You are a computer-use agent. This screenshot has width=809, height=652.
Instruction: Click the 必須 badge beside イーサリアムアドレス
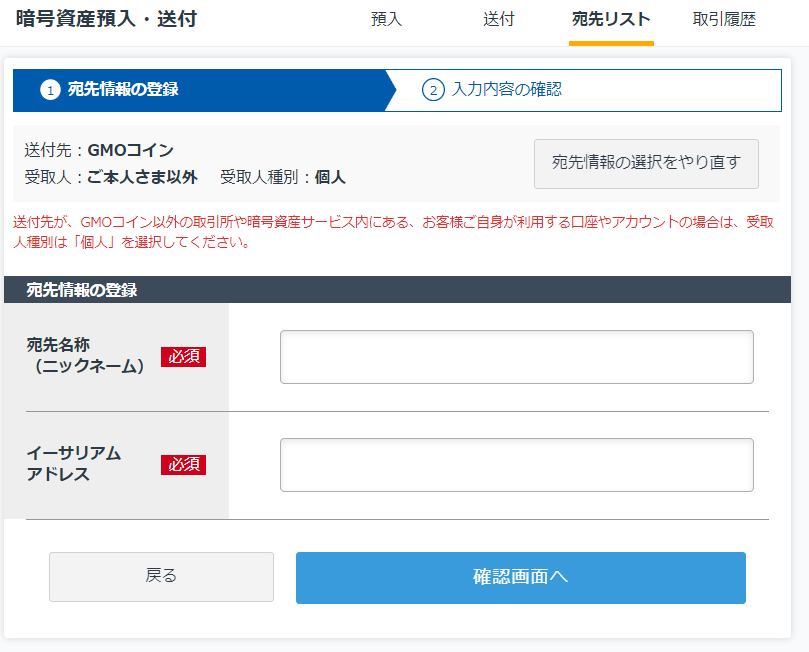(183, 465)
